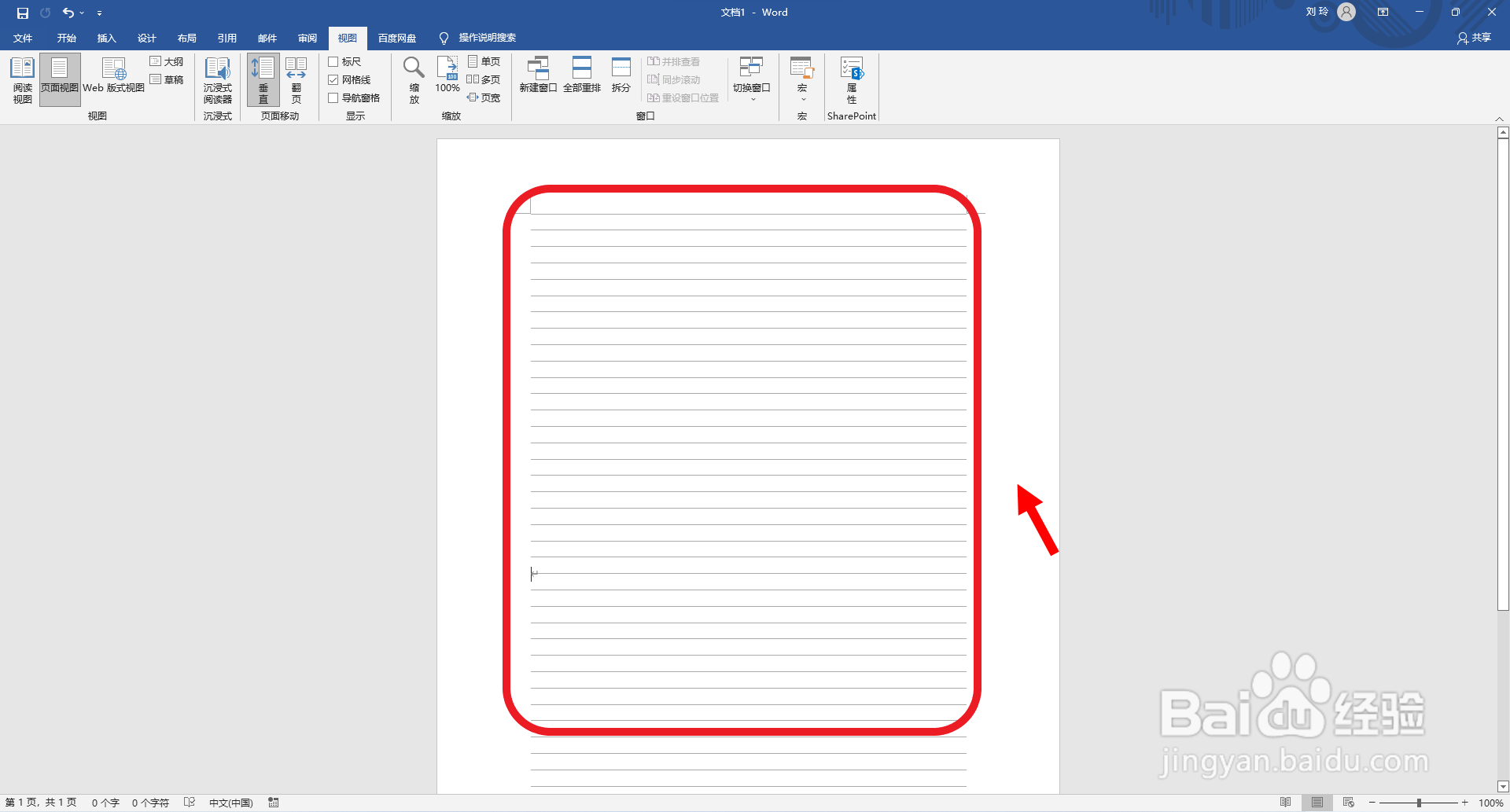
Task: Click zoom in plus button
Action: pos(1464,803)
